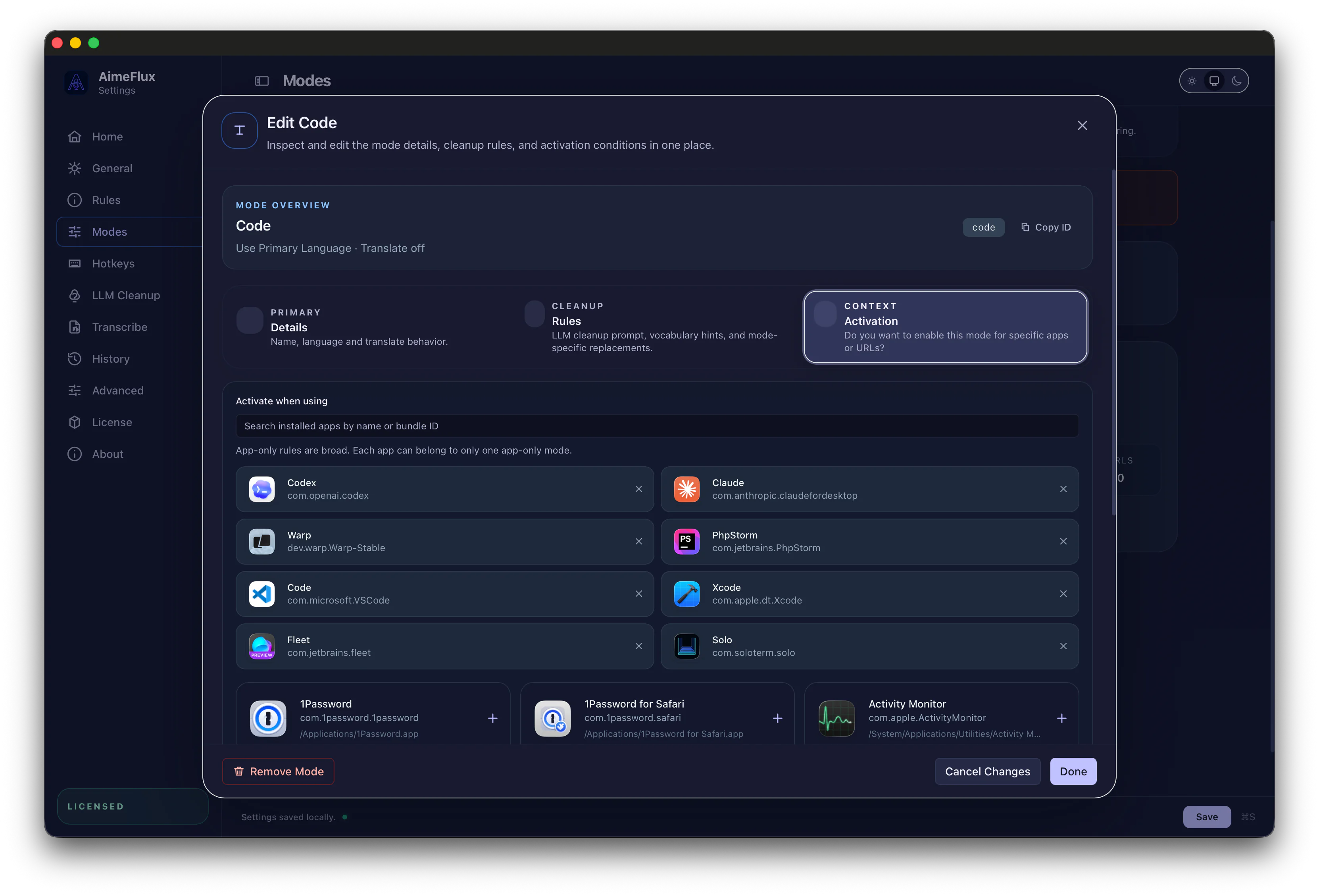Select the Context Activation tab
The image size is (1319, 896).
(945, 327)
